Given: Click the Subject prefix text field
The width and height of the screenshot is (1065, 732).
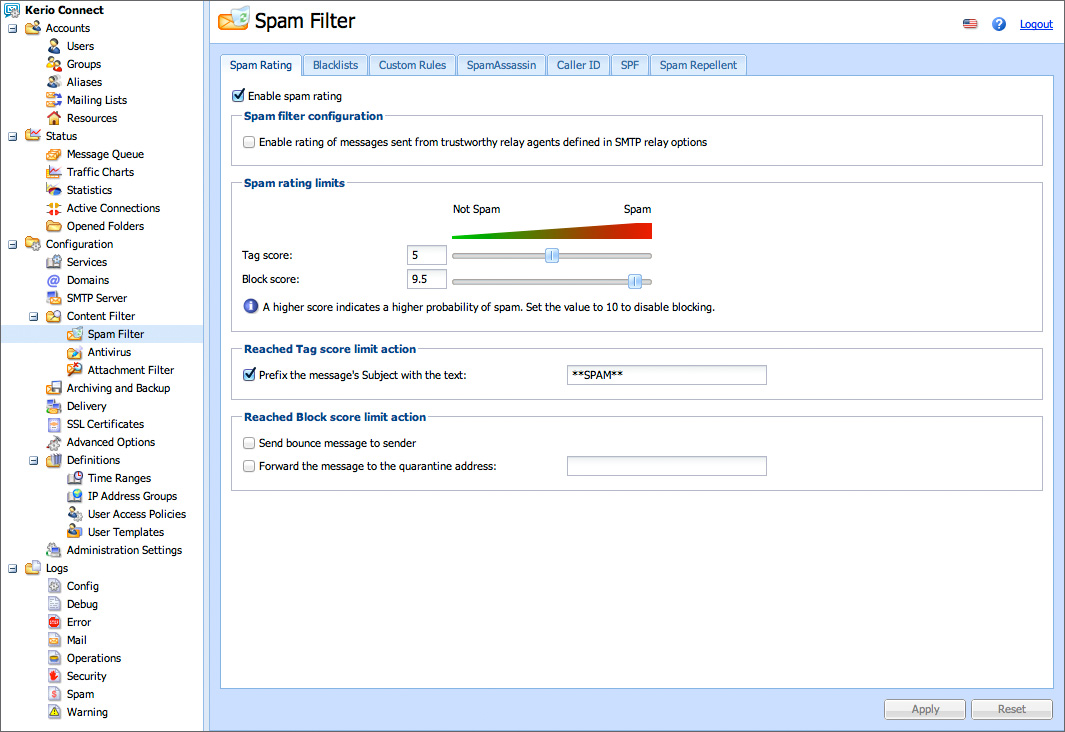Looking at the screenshot, I should coord(667,375).
